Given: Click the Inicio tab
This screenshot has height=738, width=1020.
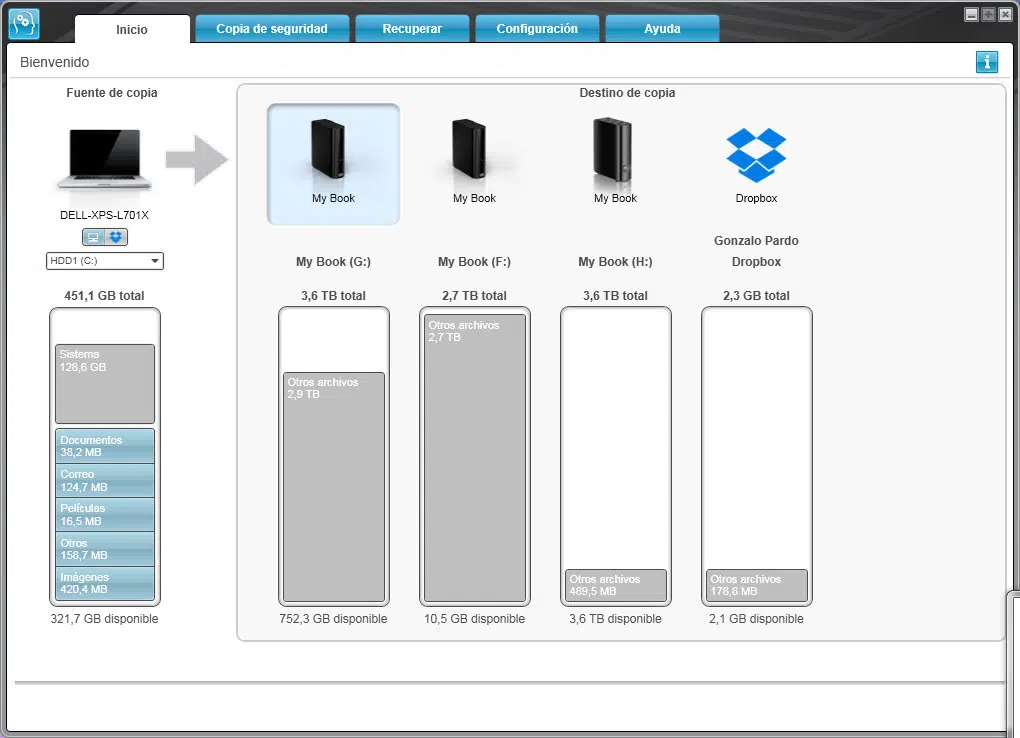Looking at the screenshot, I should pos(132,29).
